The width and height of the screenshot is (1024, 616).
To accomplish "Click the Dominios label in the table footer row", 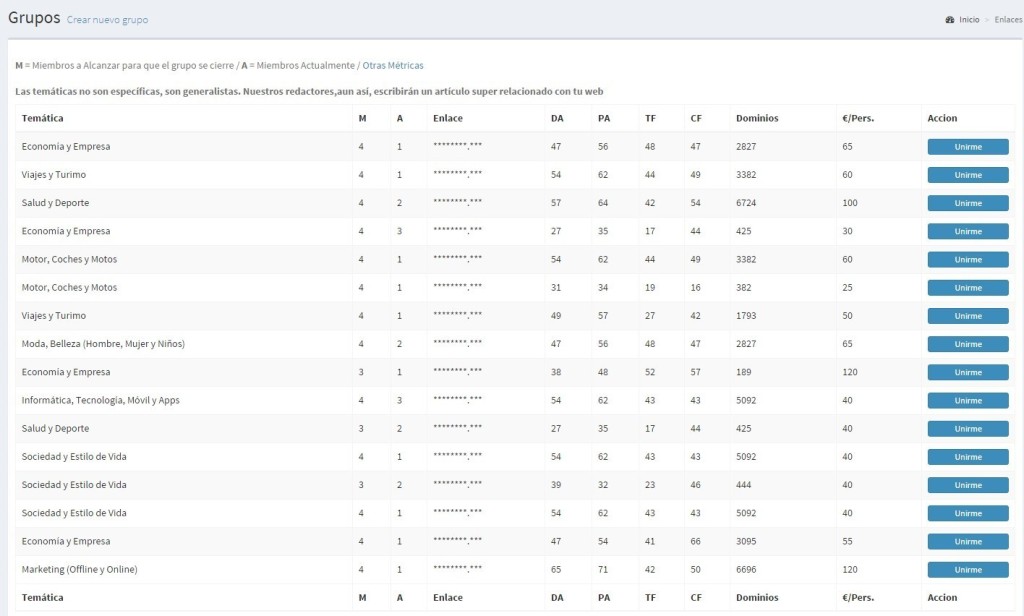I will point(757,598).
